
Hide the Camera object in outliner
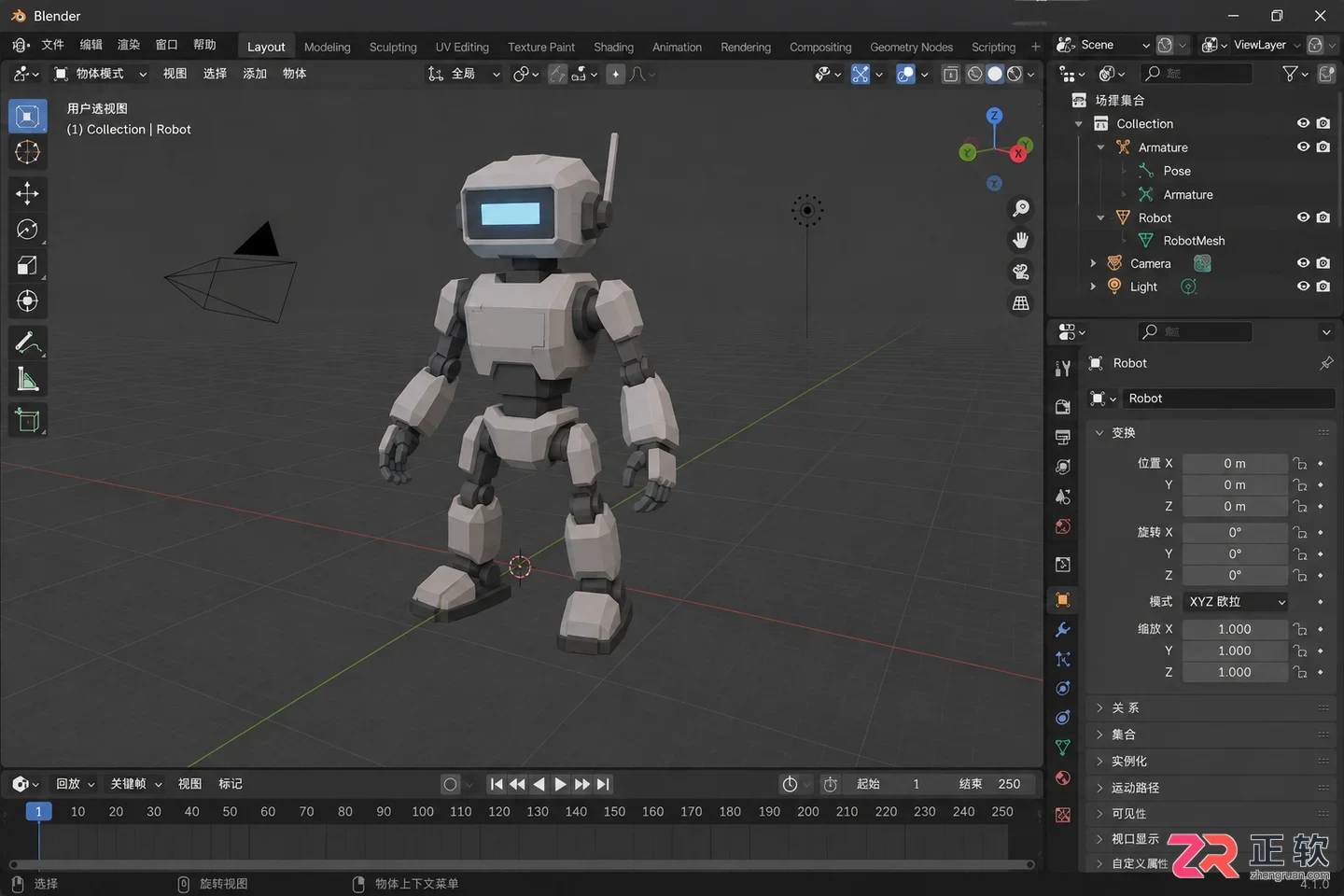click(1304, 263)
